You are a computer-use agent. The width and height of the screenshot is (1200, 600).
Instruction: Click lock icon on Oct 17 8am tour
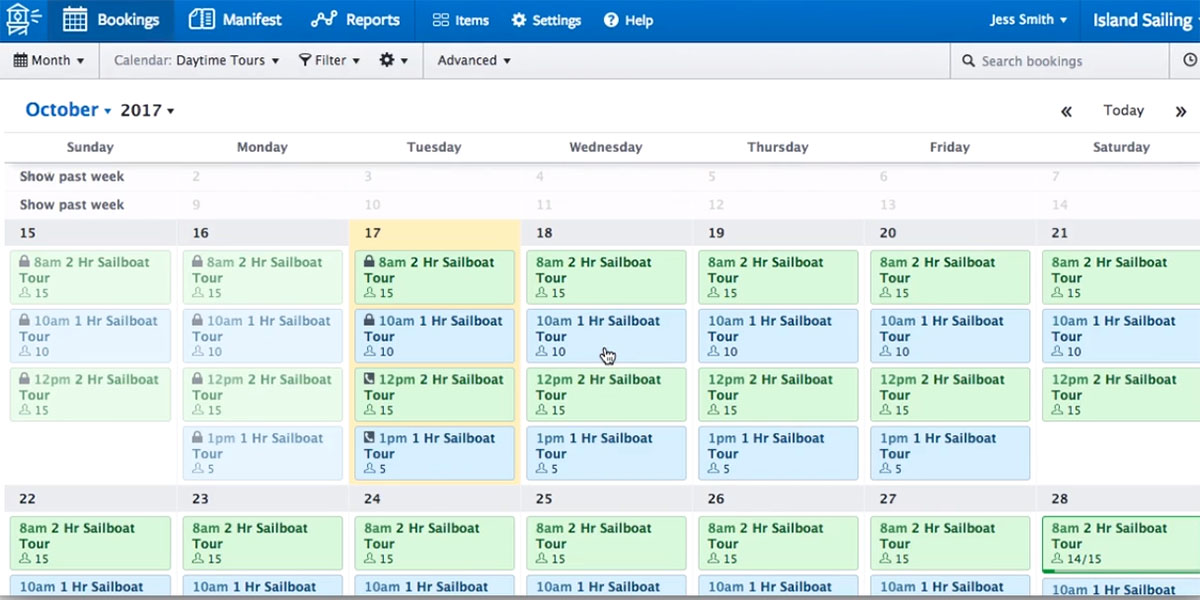[x=369, y=263]
